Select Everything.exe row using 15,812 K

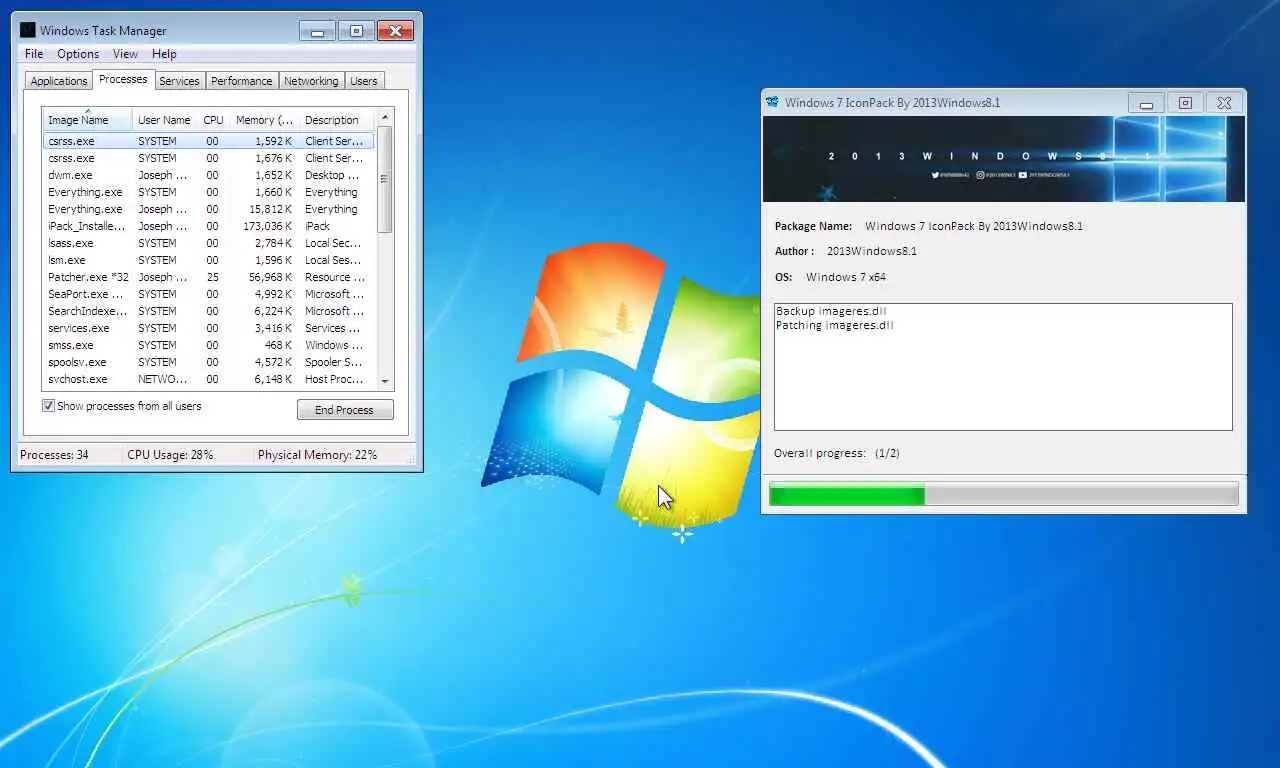[x=208, y=209]
